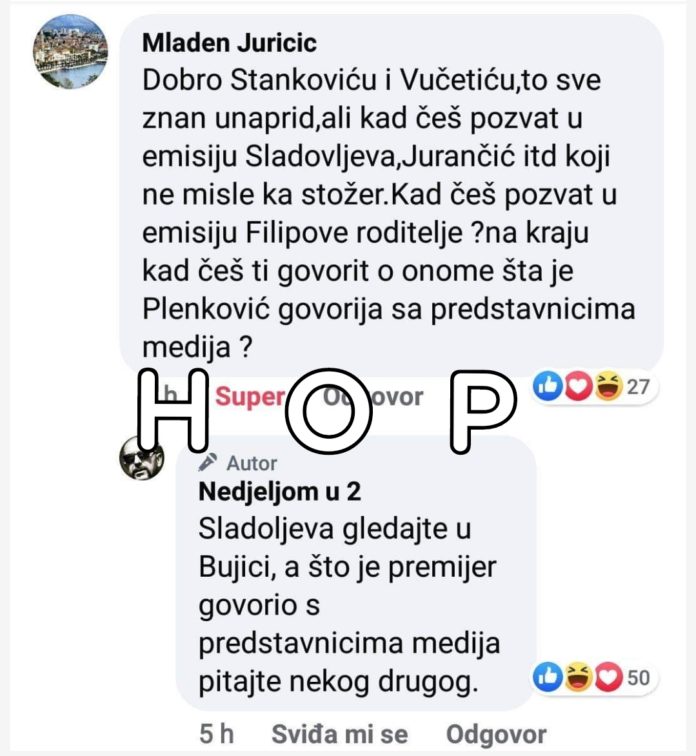Viewport: 696px width, 756px height.
Task: Click the Autor label text
Action: pyautogui.click(x=252, y=463)
